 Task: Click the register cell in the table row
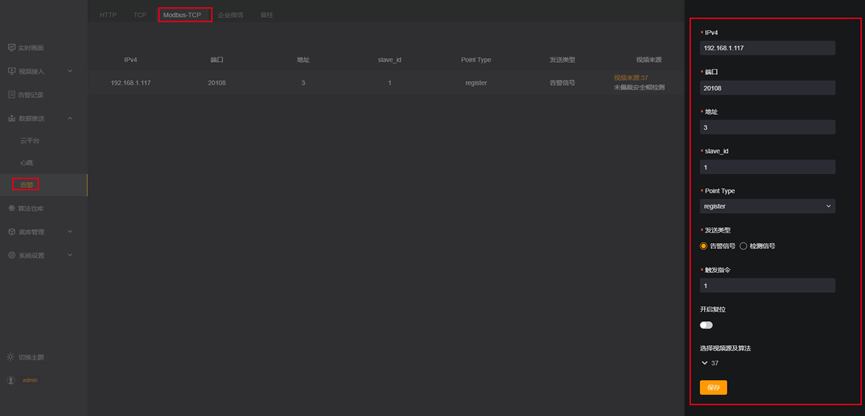click(476, 83)
